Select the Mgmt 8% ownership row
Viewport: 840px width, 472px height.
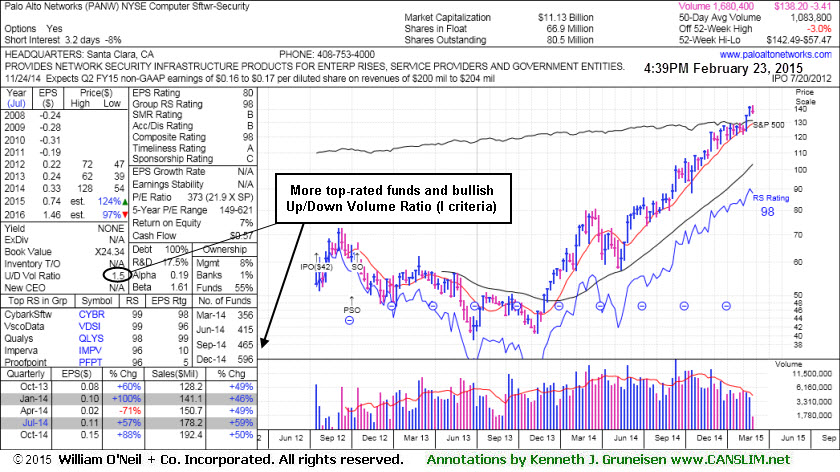point(225,263)
